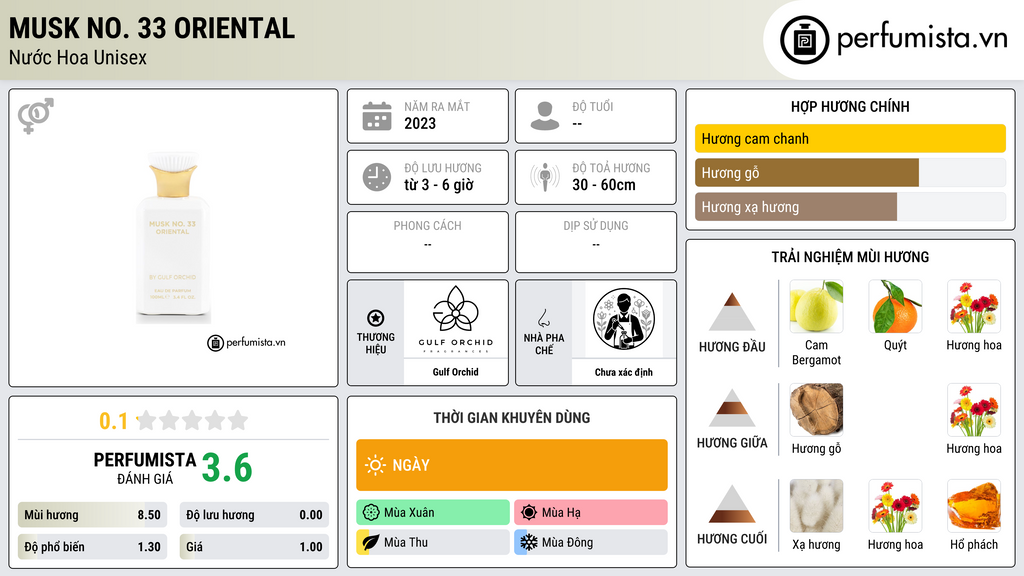Click the clock icon beside Độ lưu hương
The image size is (1024, 576).
pyautogui.click(x=377, y=177)
